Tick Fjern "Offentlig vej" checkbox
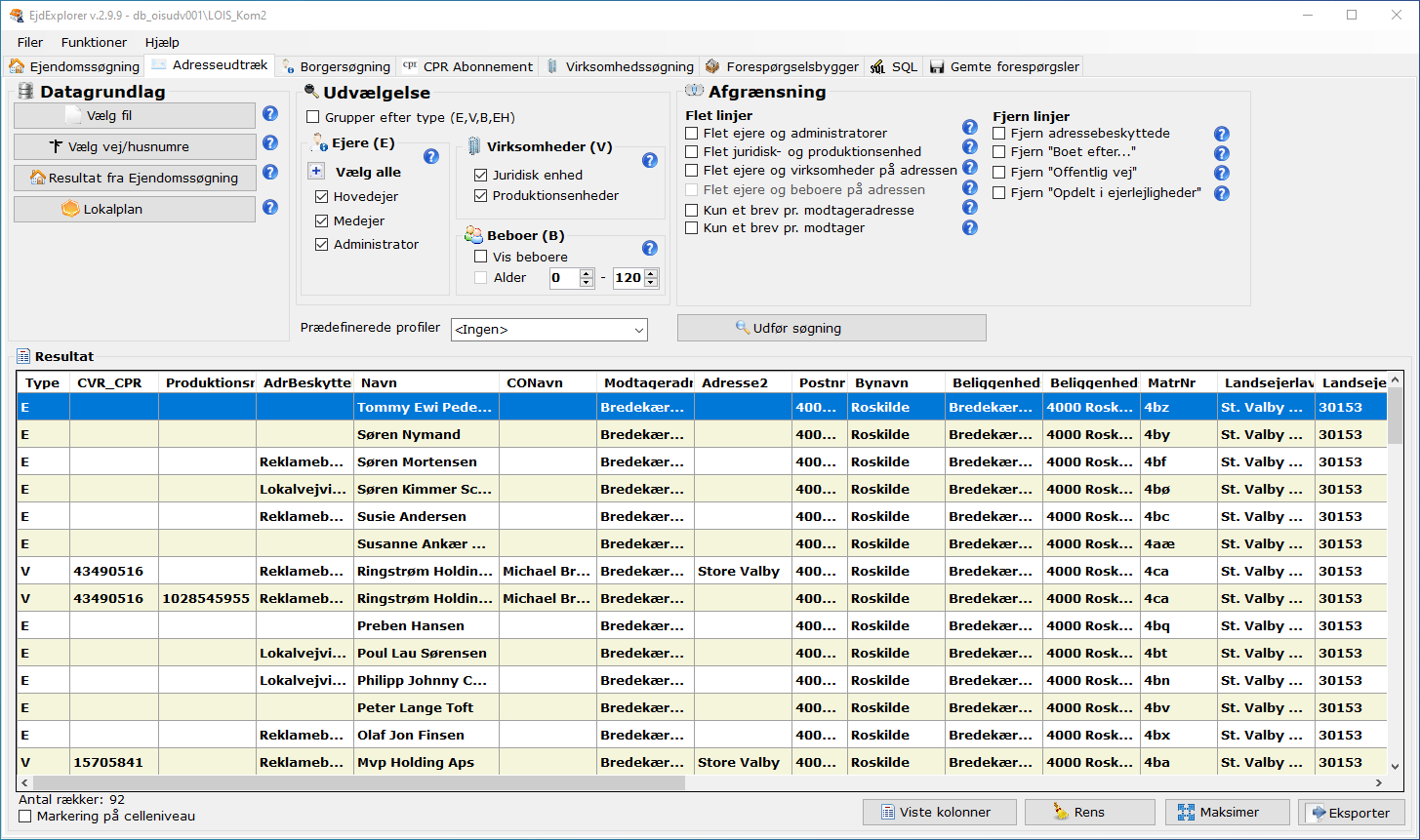This screenshot has width=1420, height=840. coord(998,172)
